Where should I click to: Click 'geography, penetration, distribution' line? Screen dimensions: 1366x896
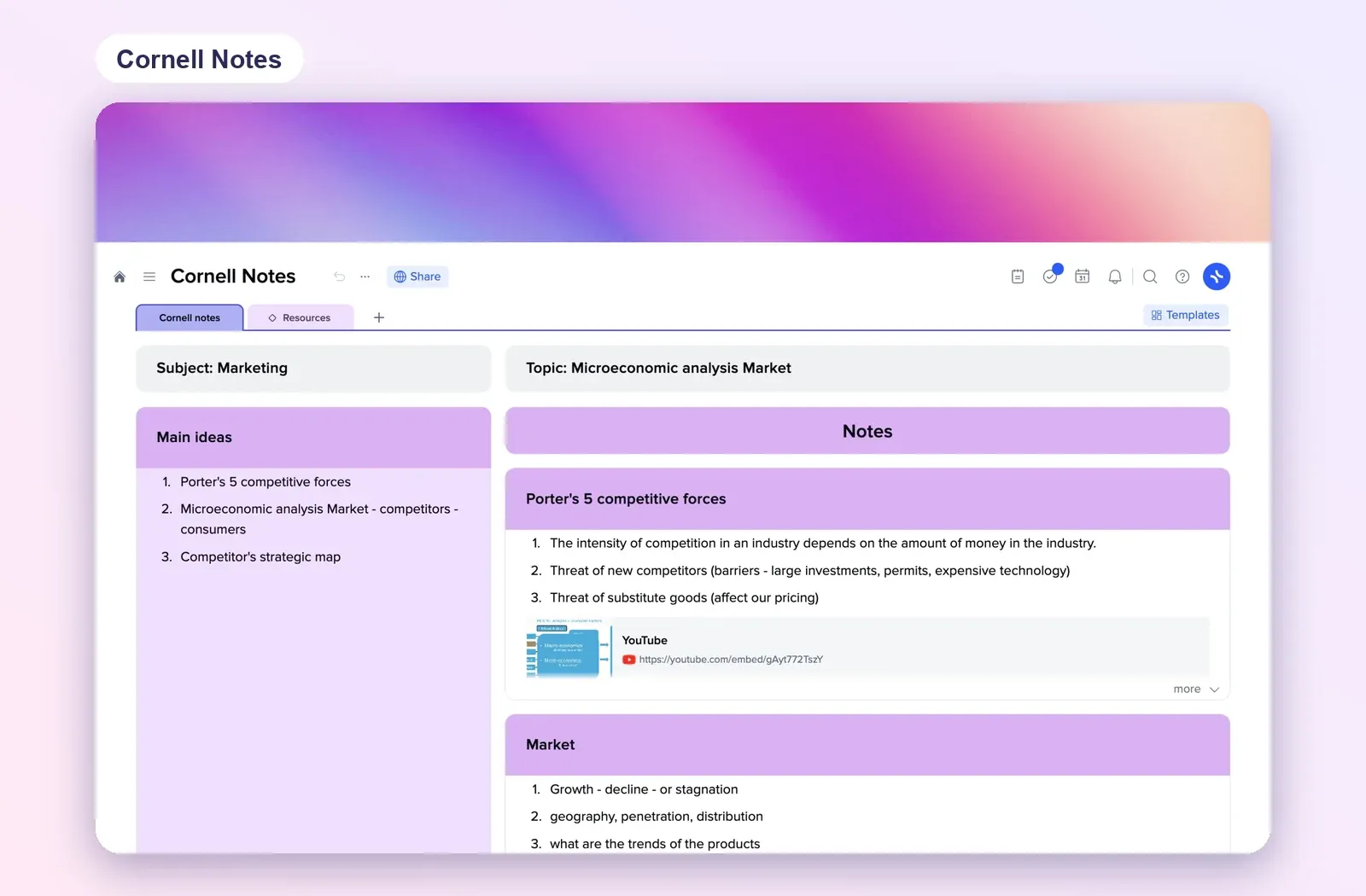[657, 817]
